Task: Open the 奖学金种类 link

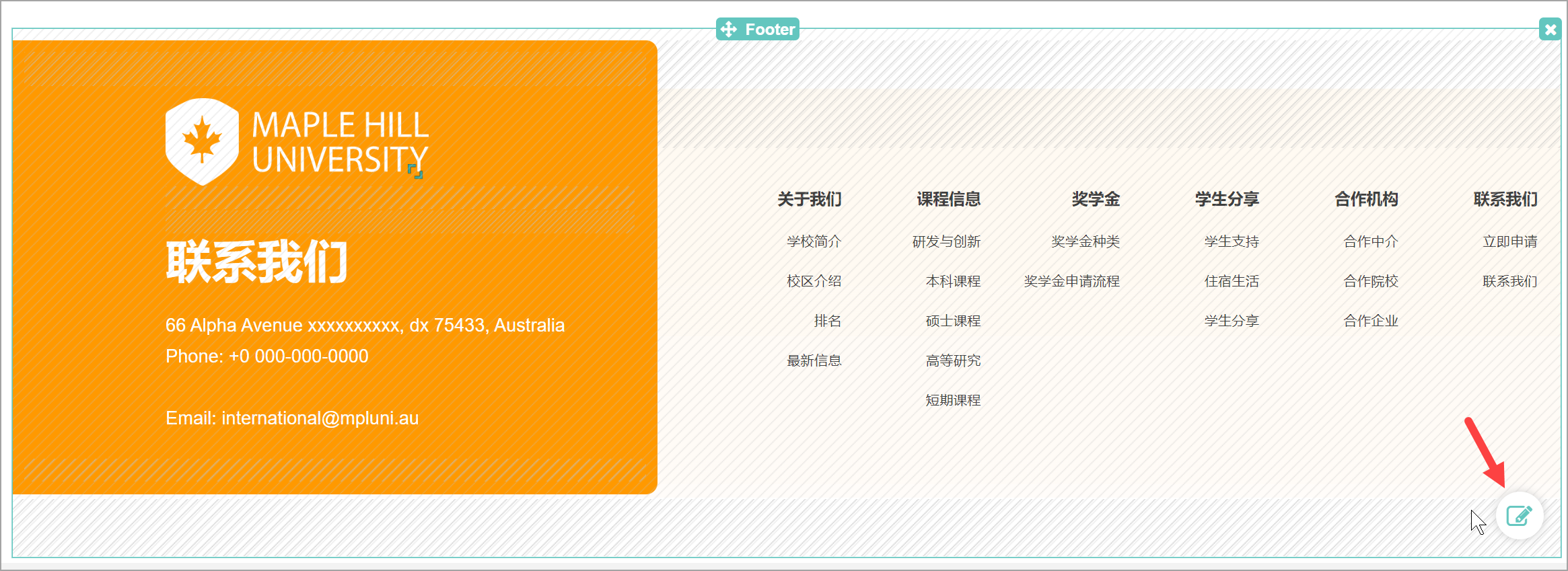Action: pos(1085,241)
